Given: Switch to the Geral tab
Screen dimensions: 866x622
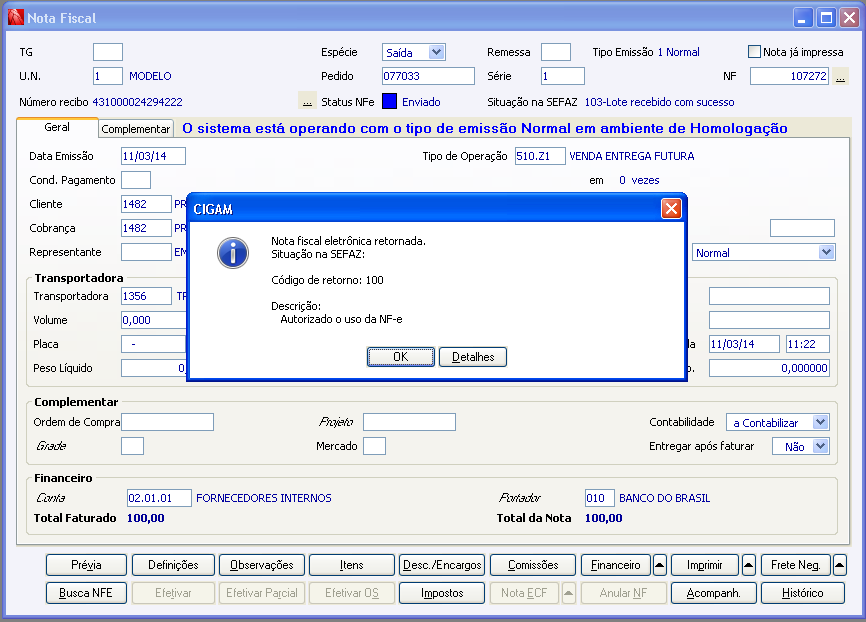Looking at the screenshot, I should (57, 128).
